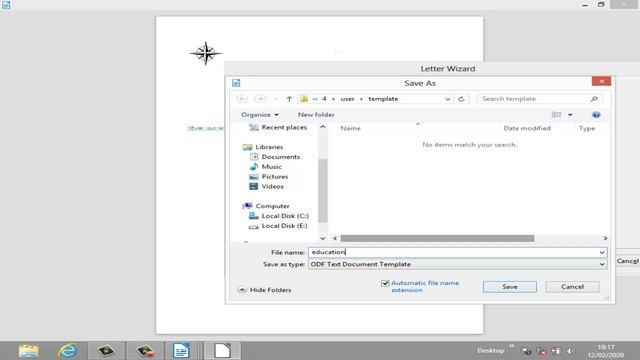640x360 pixels.
Task: Open the File name dropdown arrow
Action: point(602,252)
